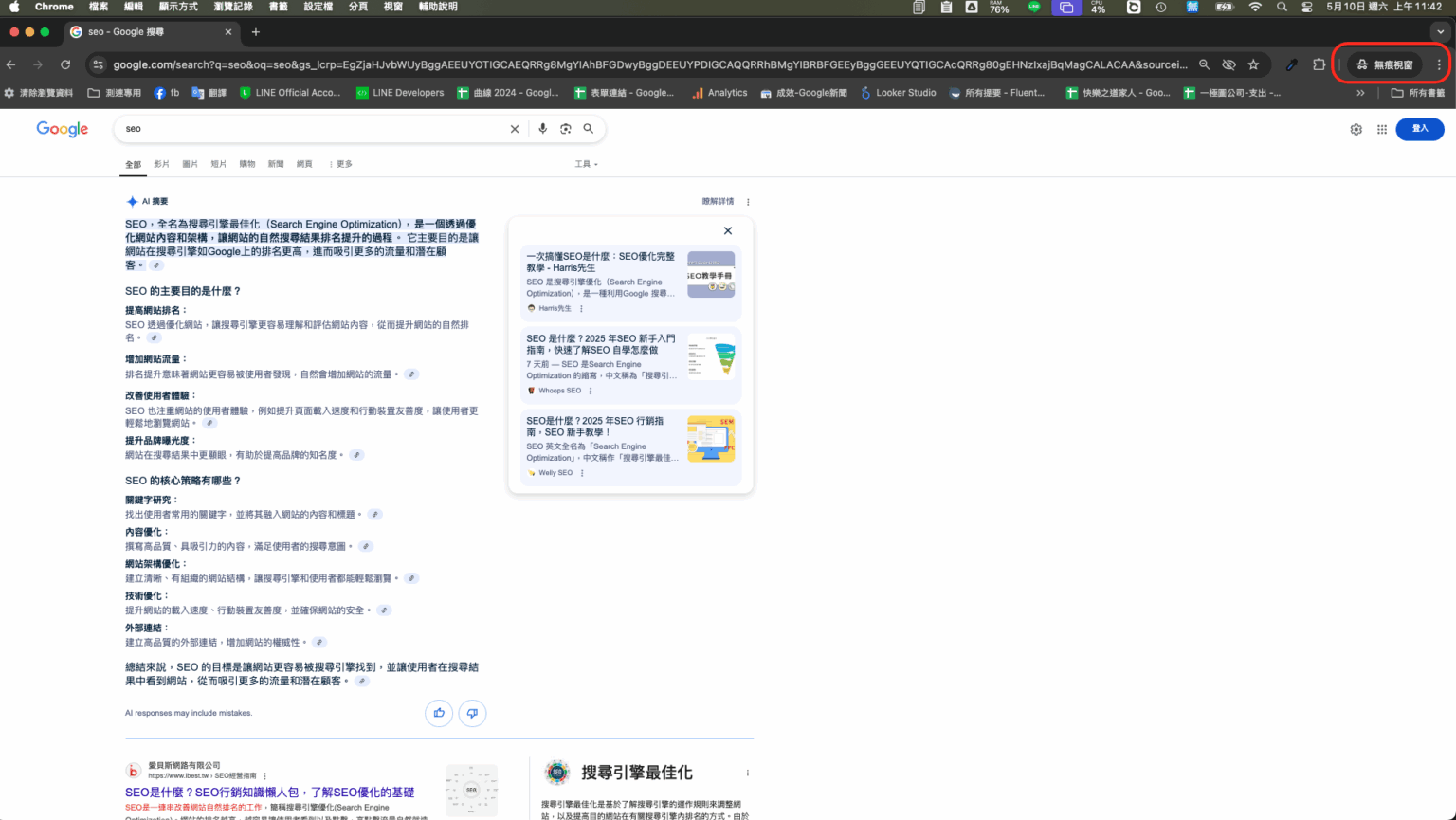Open the 檔案 menu in menu bar
This screenshot has height=820, width=1456.
click(x=99, y=7)
